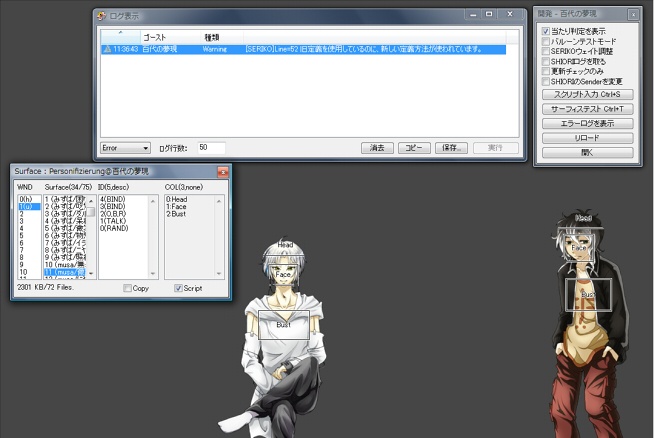Click the Surface list scrollbar up arrow

coord(91,201)
